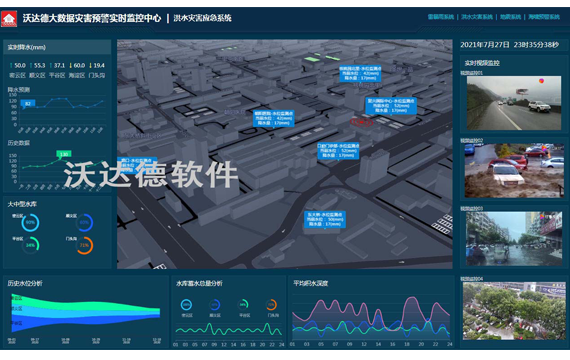Open the 海啸预警系统 navigation link
The height and width of the screenshot is (360, 570).
click(543, 17)
